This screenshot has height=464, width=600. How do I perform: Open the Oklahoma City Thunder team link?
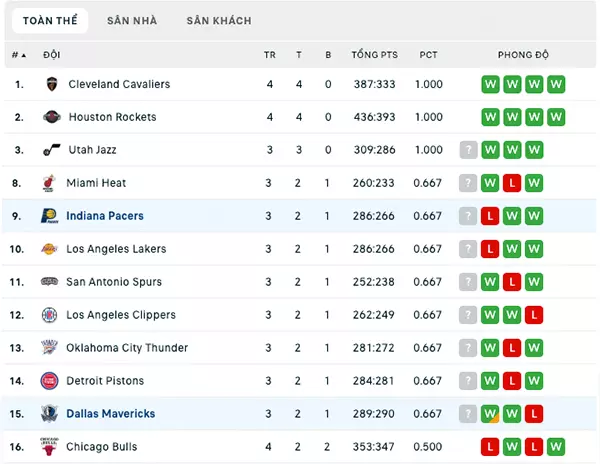pos(127,348)
